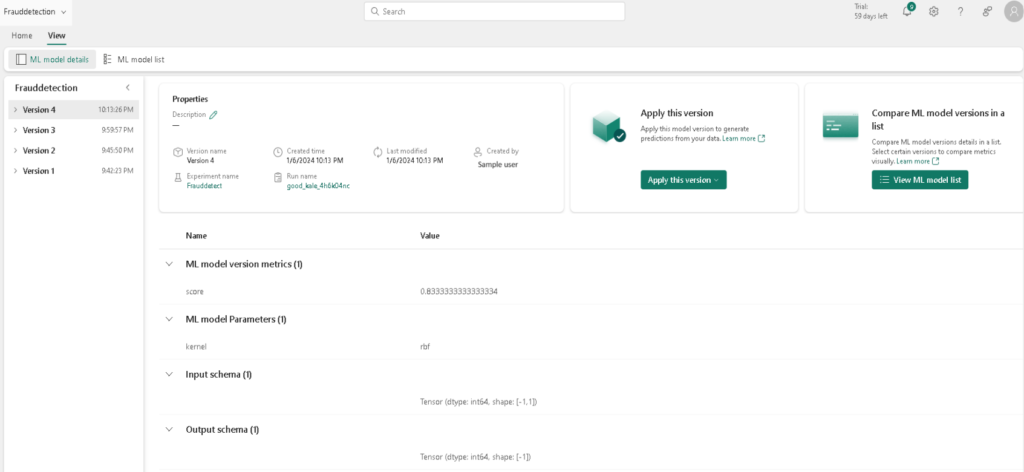Expand Version 3 in the version list
Viewport: 1024px width, 472px height.
[15, 130]
